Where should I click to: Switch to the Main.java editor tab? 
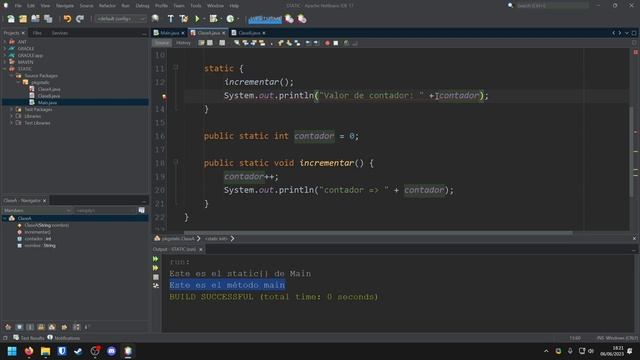pyautogui.click(x=169, y=33)
